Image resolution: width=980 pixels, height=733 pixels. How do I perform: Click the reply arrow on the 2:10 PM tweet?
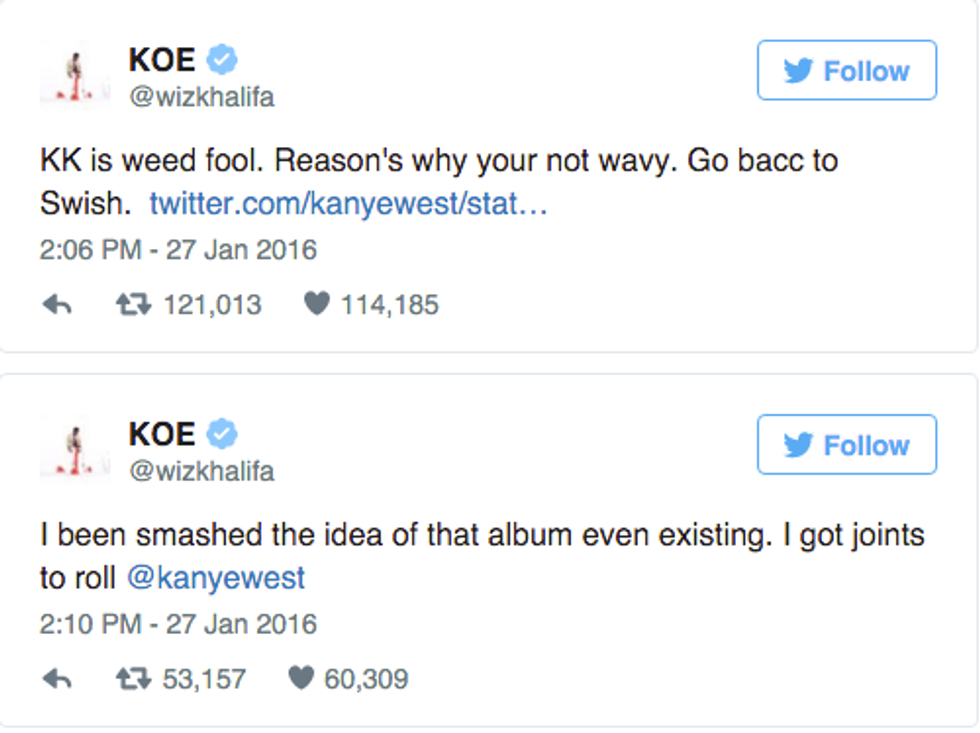[57, 679]
